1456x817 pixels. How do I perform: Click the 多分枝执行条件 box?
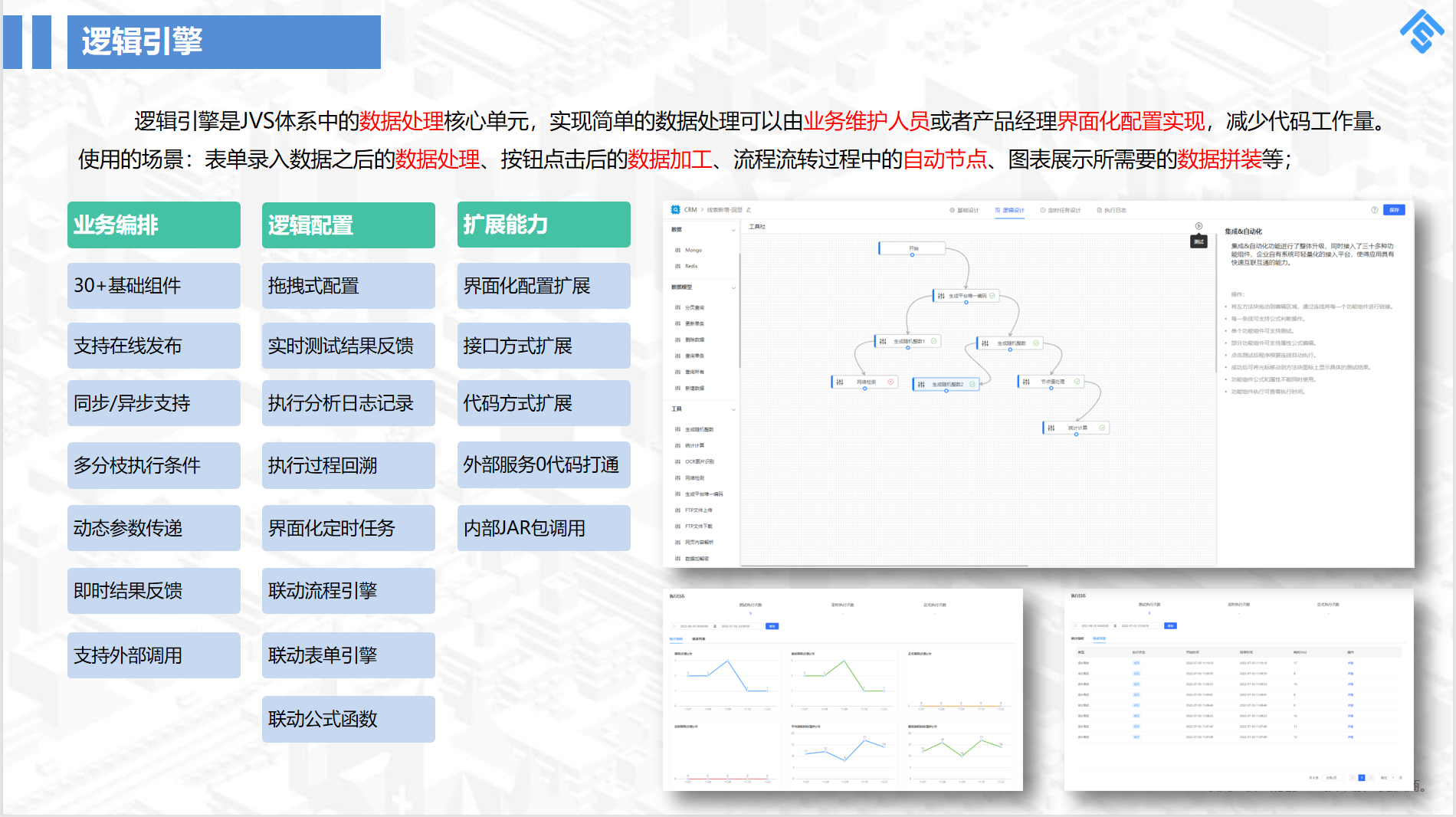(154, 465)
